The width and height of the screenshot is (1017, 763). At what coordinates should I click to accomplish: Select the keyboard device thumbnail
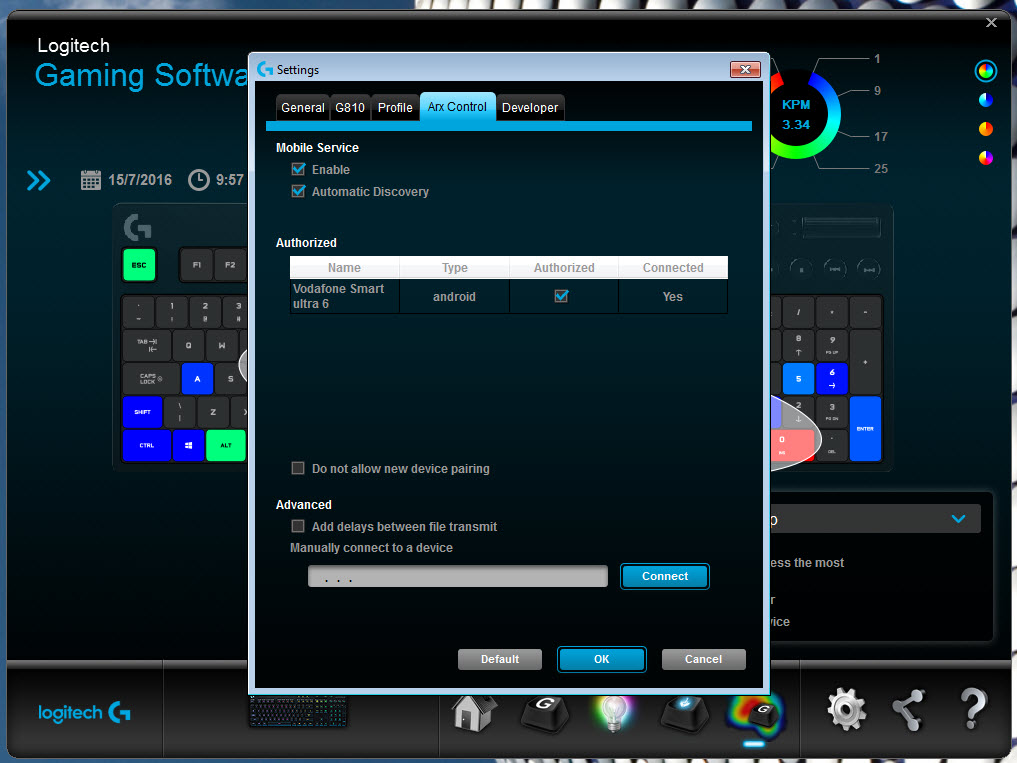298,711
